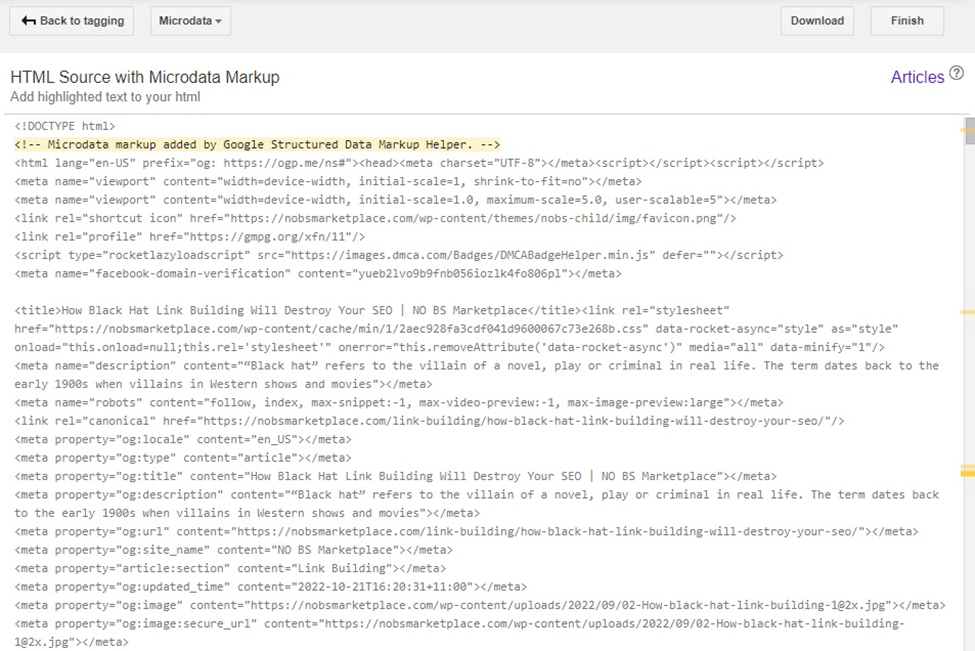Click the og:site_name meta tag line
The width and height of the screenshot is (975, 651).
coord(233,550)
